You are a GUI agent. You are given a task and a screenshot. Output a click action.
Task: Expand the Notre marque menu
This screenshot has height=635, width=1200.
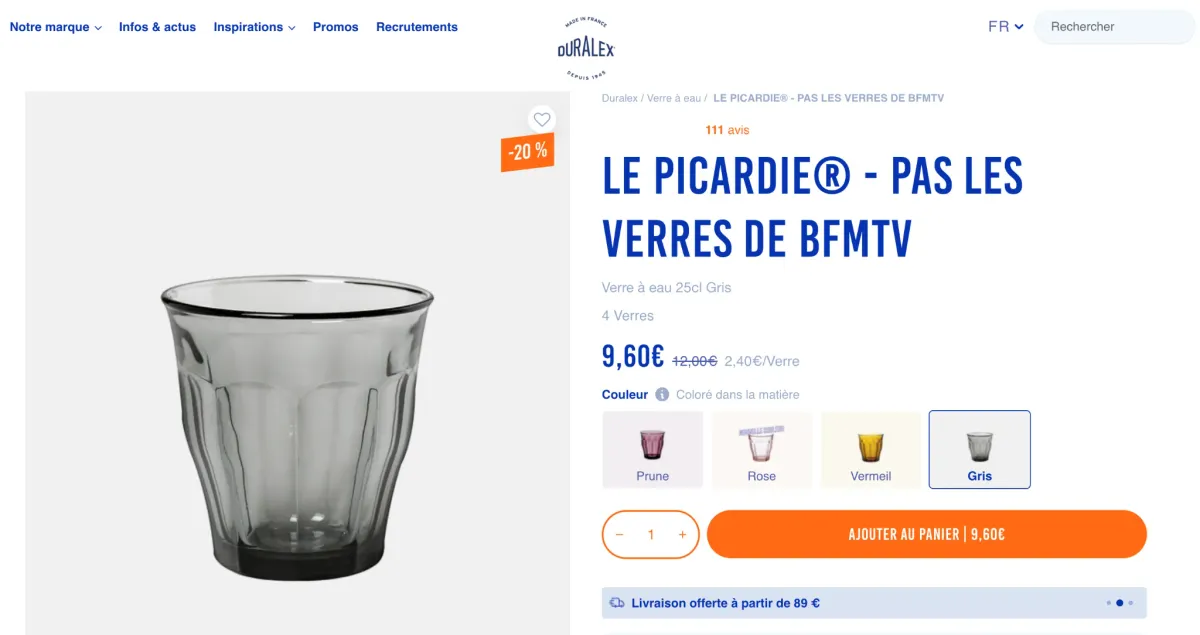pos(56,27)
